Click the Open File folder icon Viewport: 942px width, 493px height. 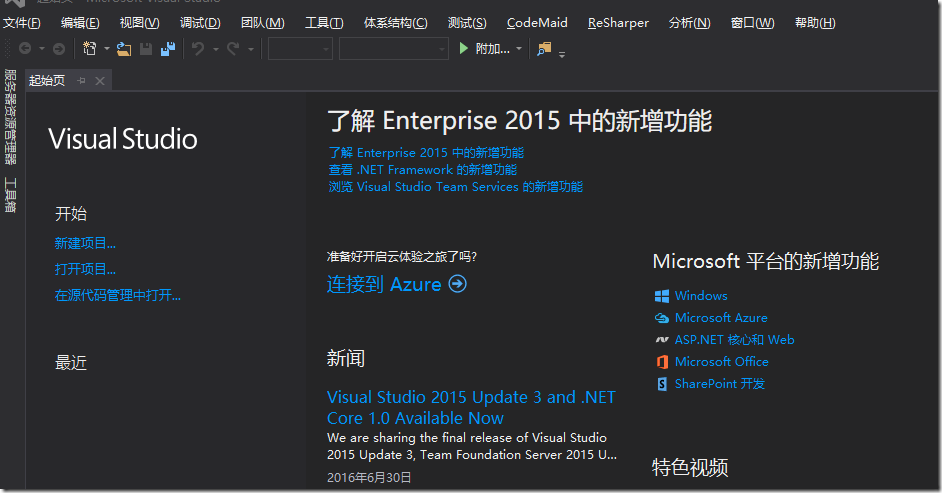tap(124, 48)
